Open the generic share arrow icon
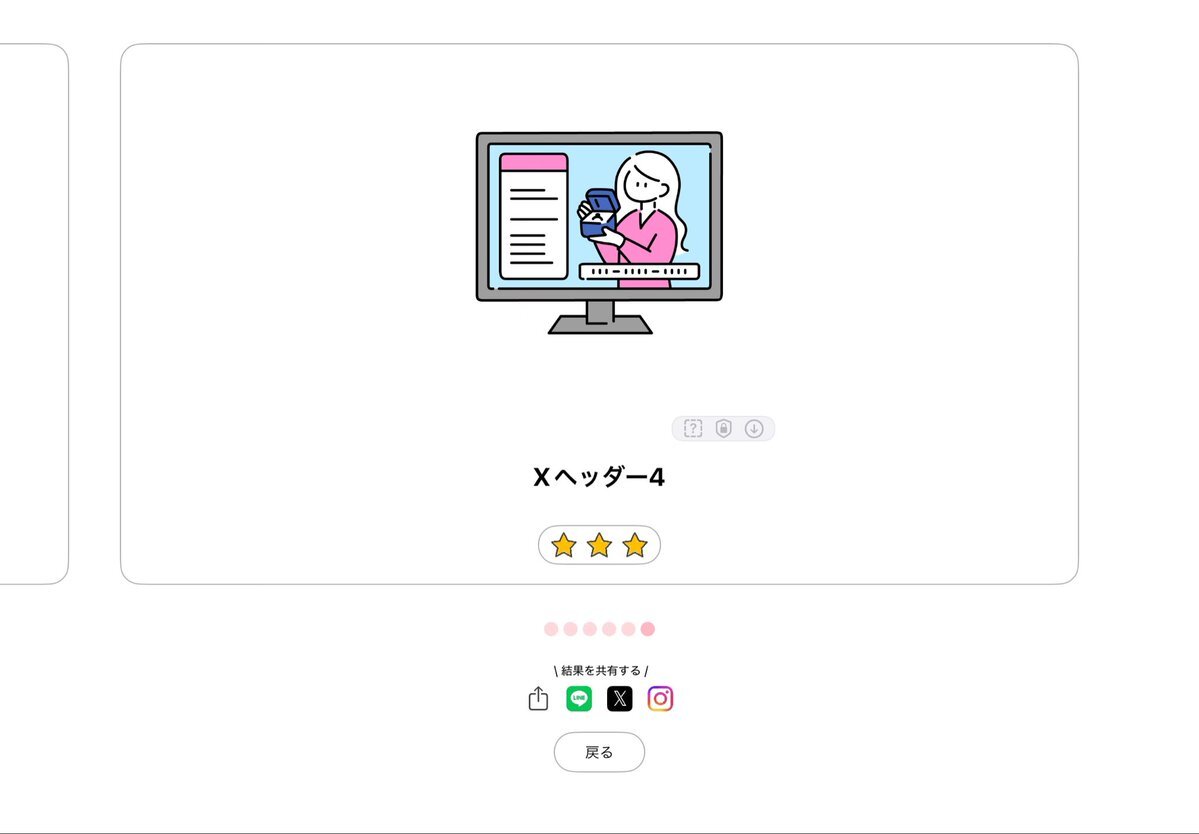Viewport: 1199px width, 834px height. (x=538, y=699)
